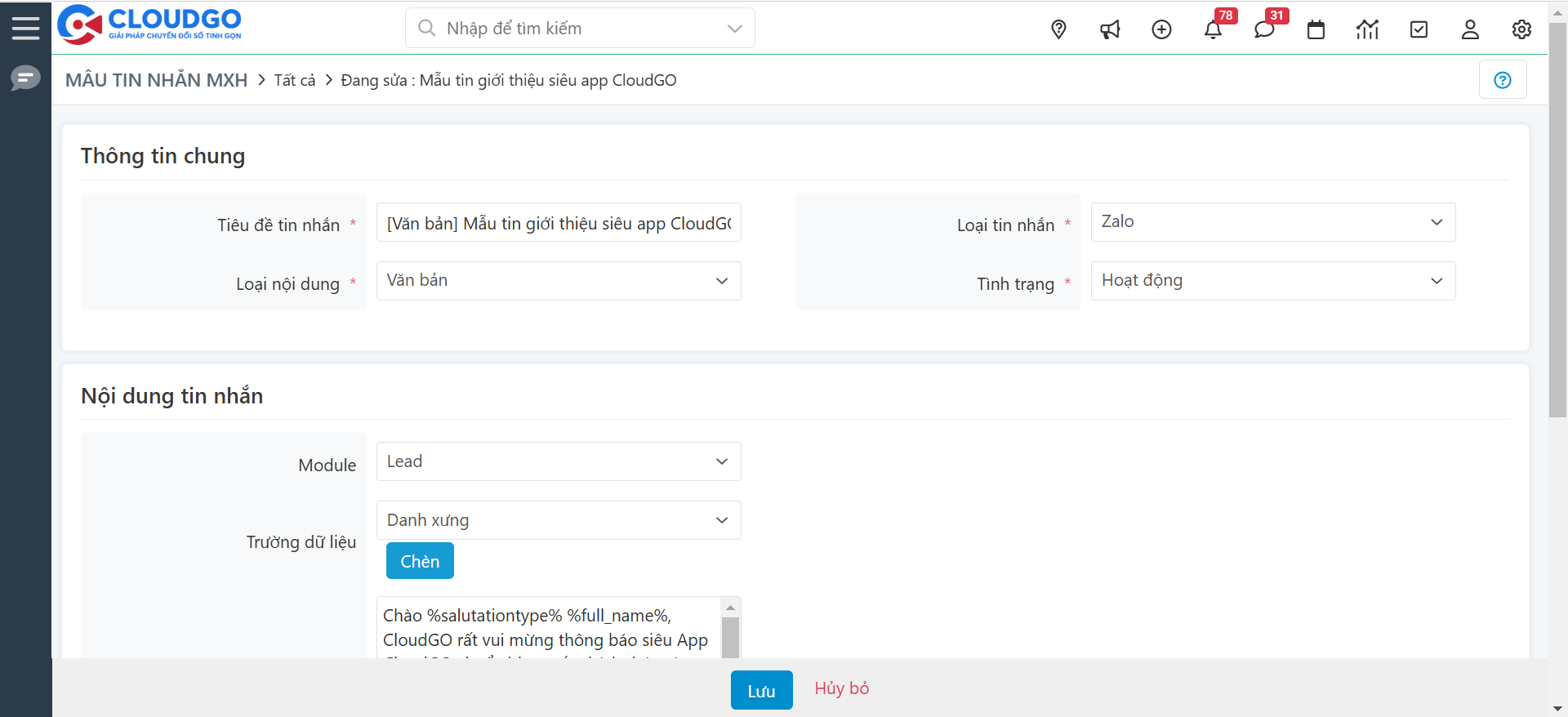1568x717 pixels.
Task: Click the page vertical scrollbar thumb
Action: pyautogui.click(x=1557, y=220)
